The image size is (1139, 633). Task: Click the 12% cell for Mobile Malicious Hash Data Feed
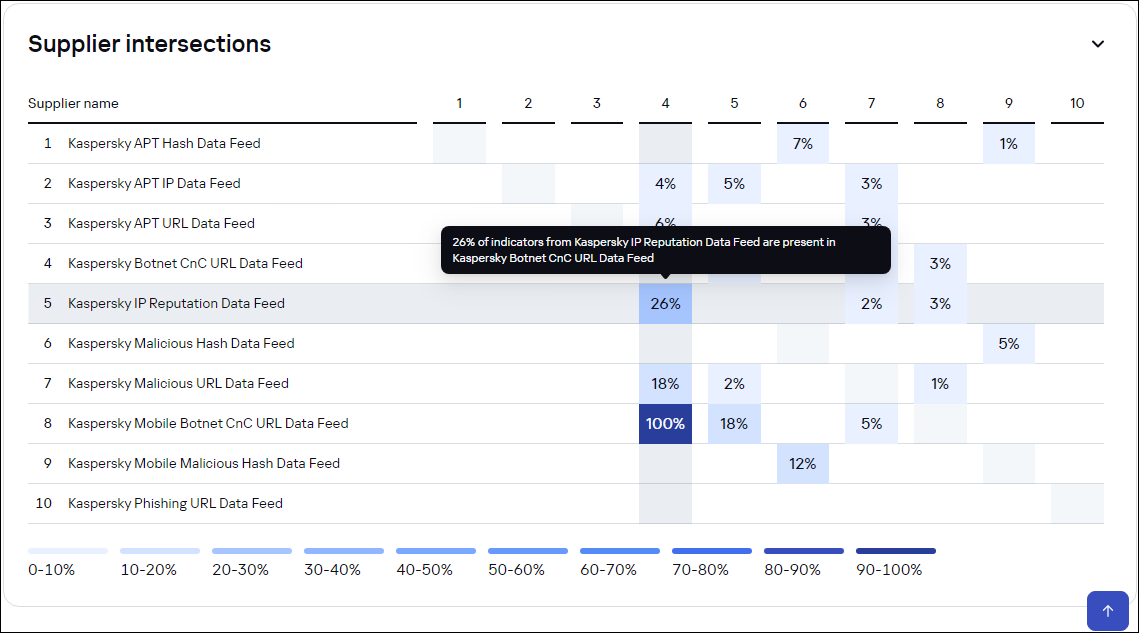tap(803, 463)
